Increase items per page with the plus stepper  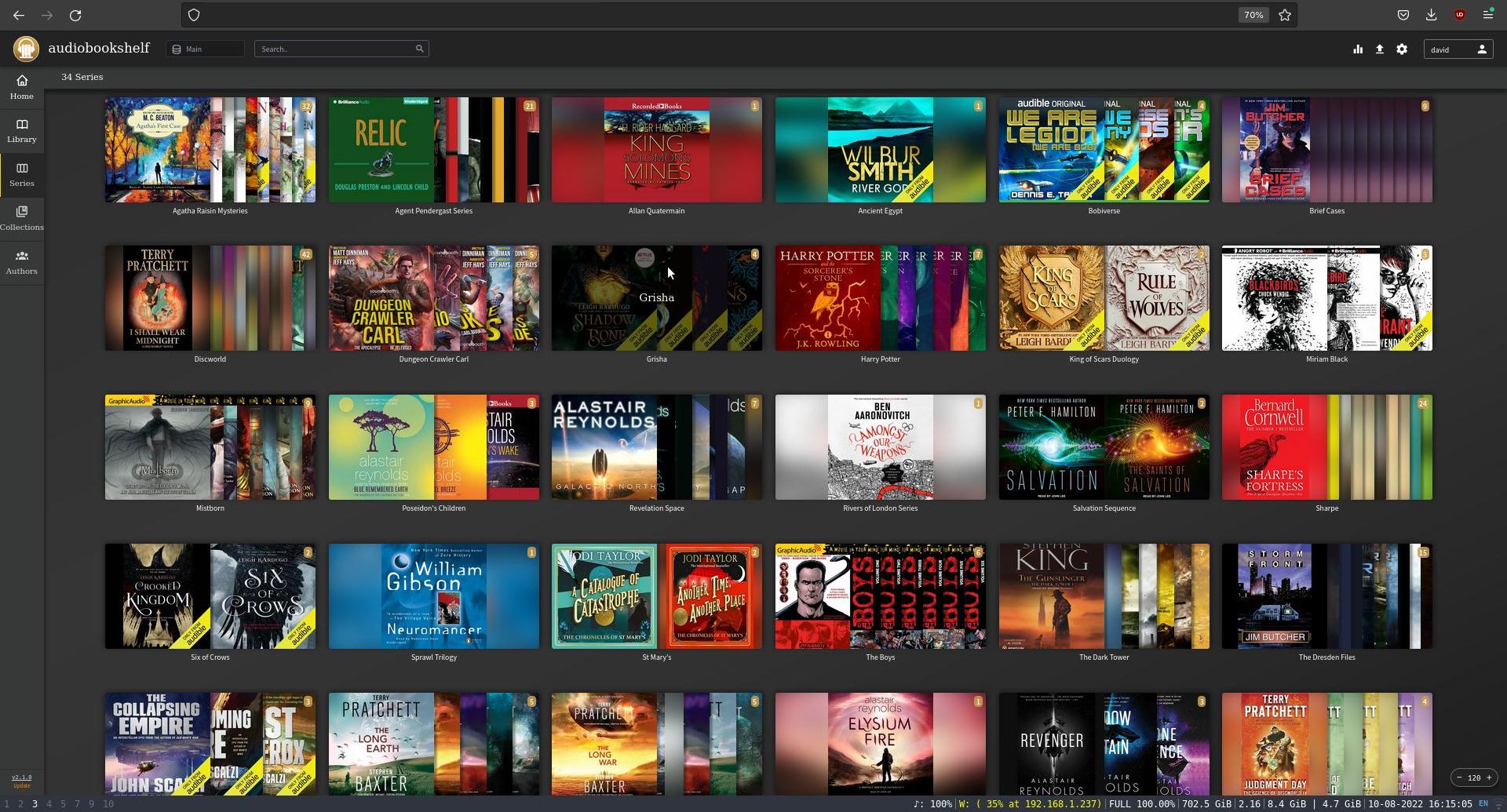tap(1489, 777)
